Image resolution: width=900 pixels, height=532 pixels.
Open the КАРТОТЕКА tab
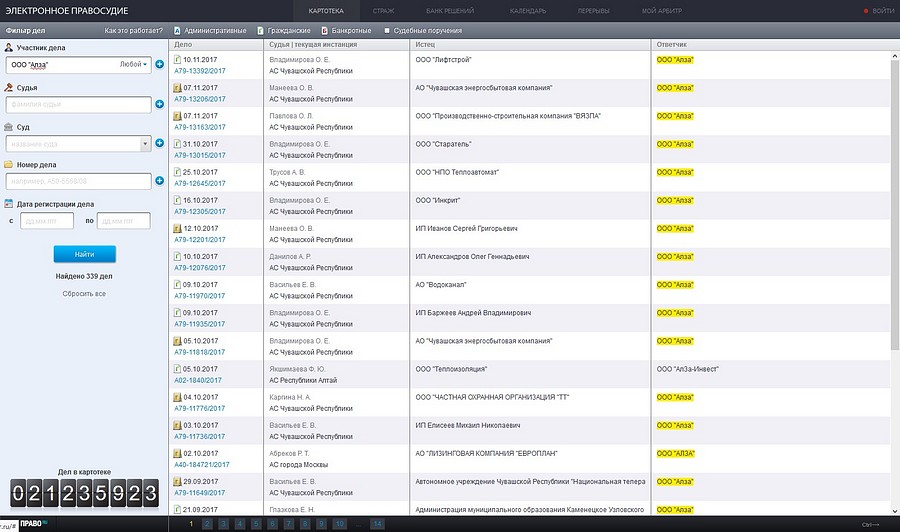click(x=326, y=11)
